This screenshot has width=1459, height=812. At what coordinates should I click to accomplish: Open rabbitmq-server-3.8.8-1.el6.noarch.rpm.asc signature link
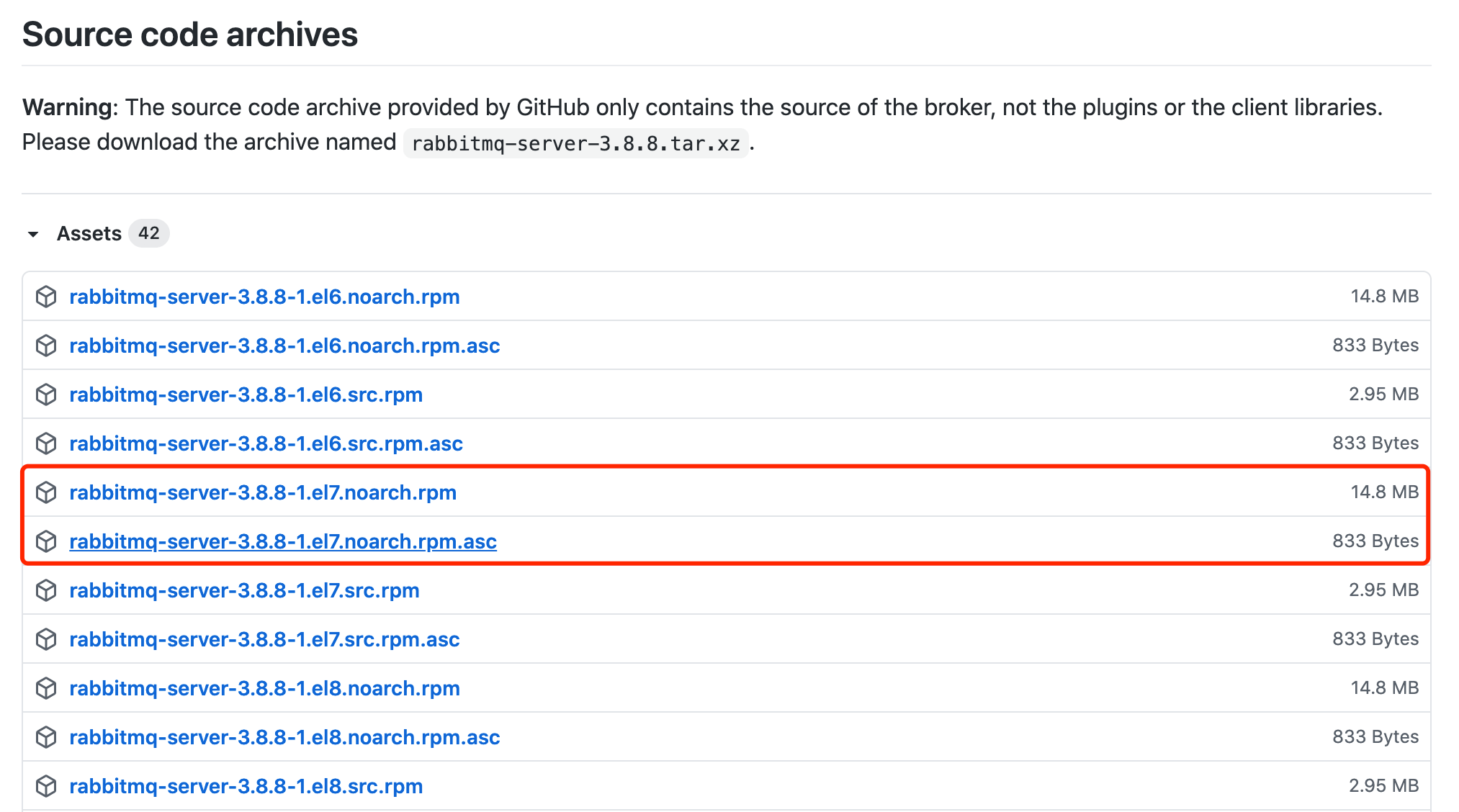(284, 346)
